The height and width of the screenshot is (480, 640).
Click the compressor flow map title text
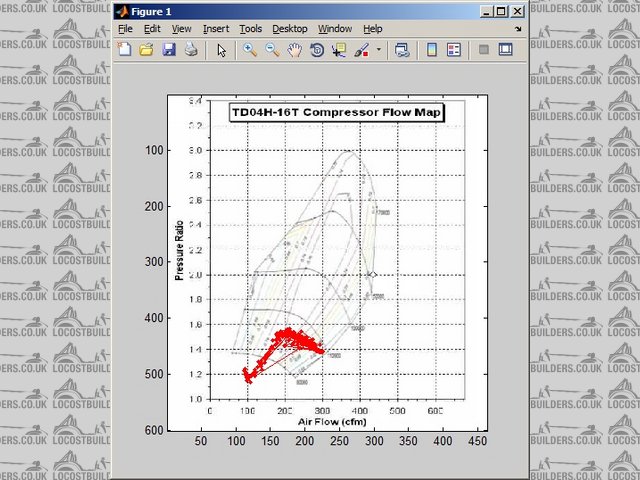[x=337, y=113]
